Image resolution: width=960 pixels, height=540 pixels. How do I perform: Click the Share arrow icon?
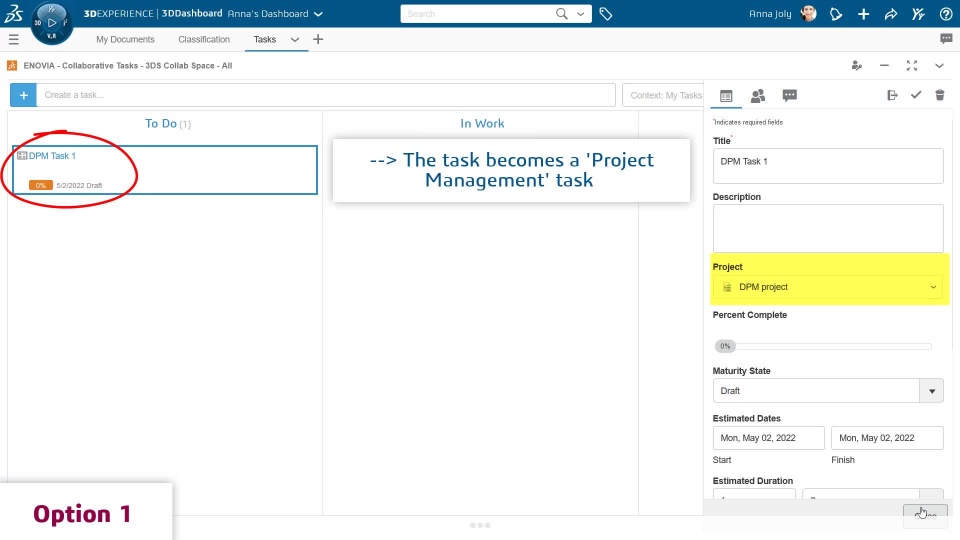point(890,13)
